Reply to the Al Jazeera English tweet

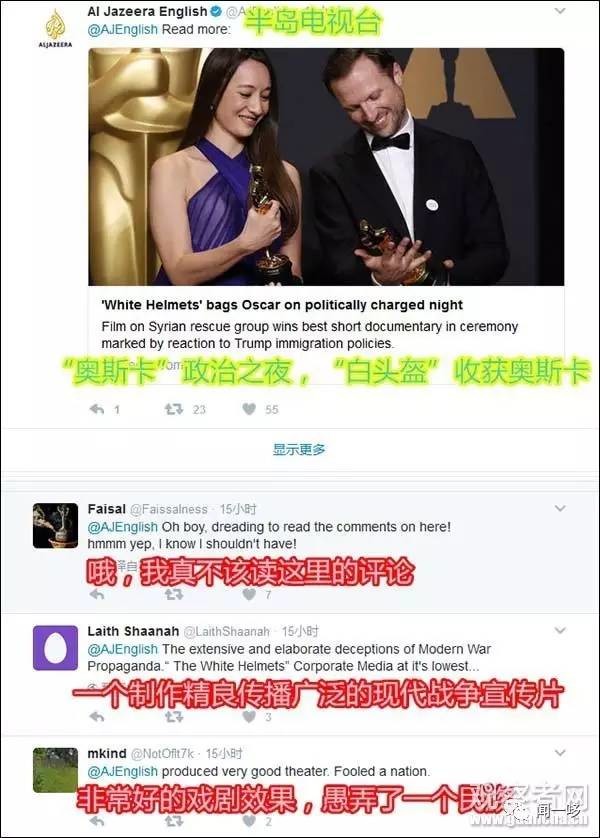pos(97,409)
